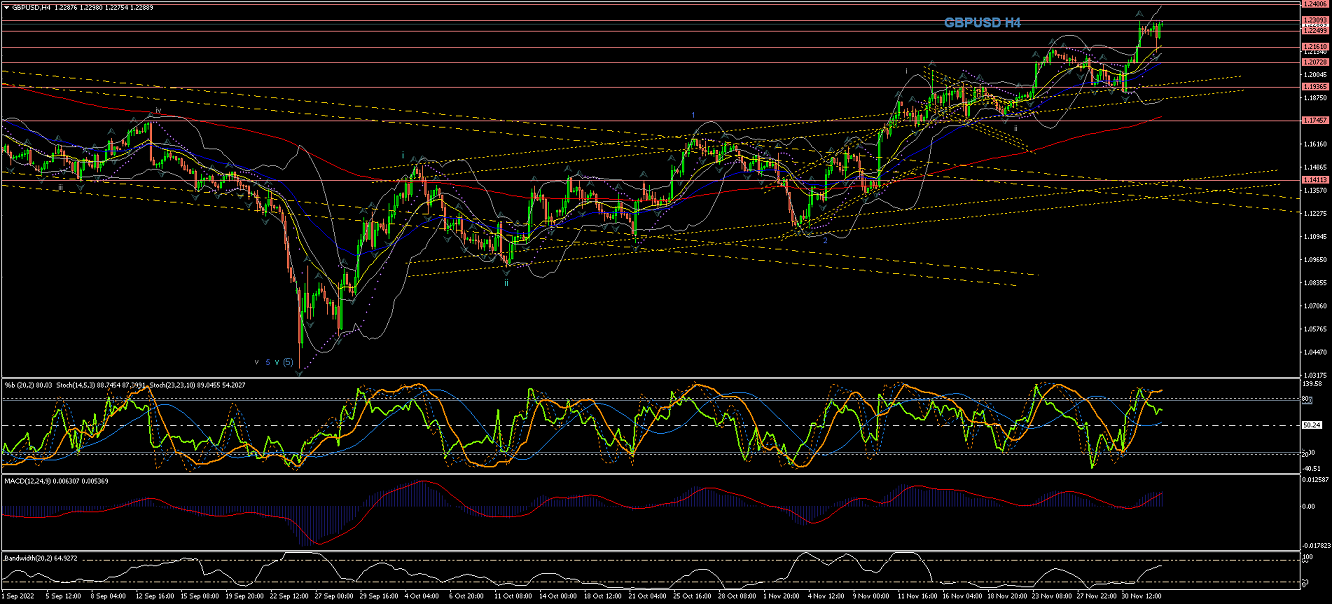Click the 1.16160 price scale value
The image size is (1332, 604).
(x=1315, y=144)
